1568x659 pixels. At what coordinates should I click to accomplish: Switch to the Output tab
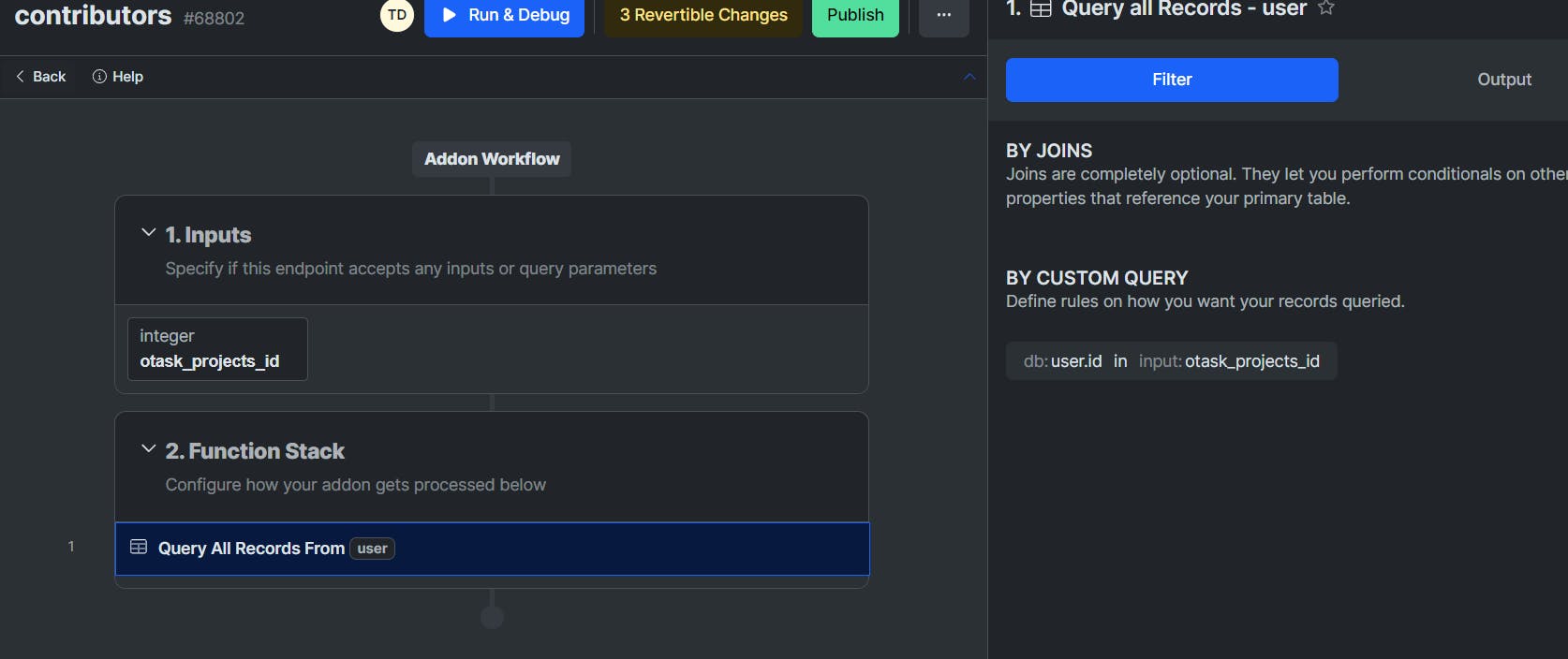1504,80
